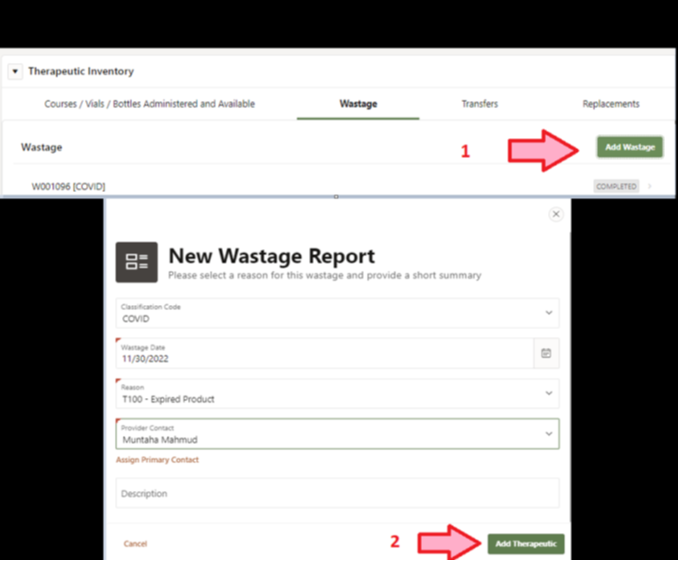Click the Wastage section heading
Image resolution: width=678 pixels, height=561 pixels.
pyautogui.click(x=42, y=147)
